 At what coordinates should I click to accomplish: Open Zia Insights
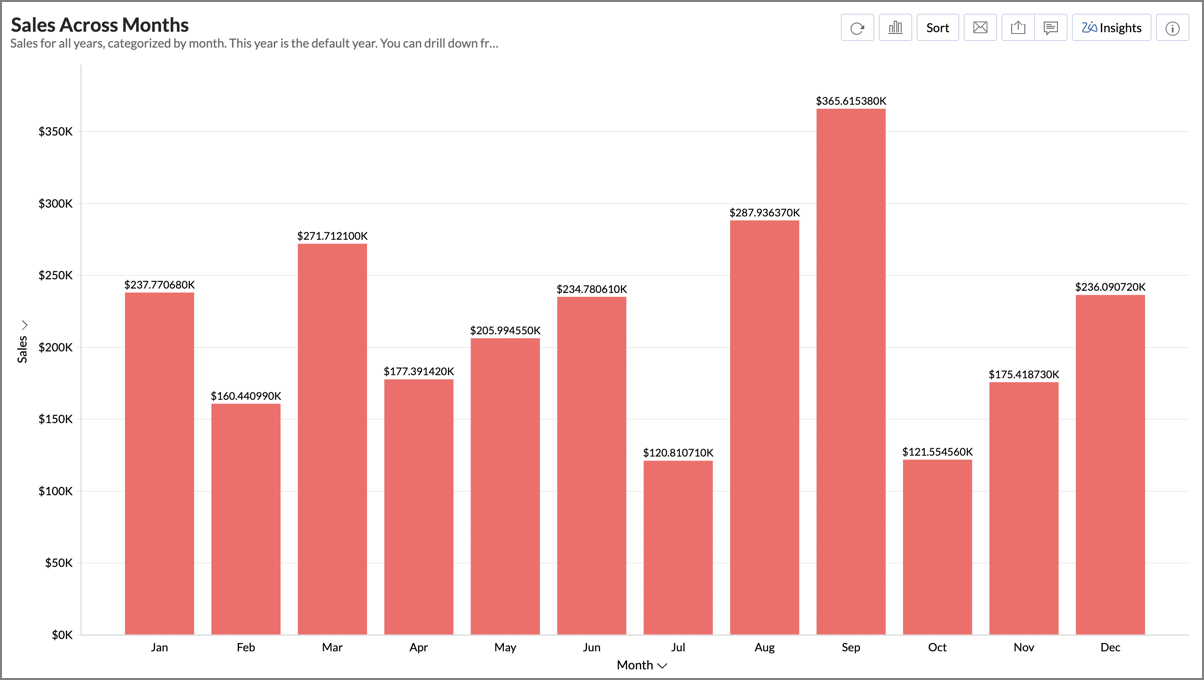pyautogui.click(x=1112, y=28)
